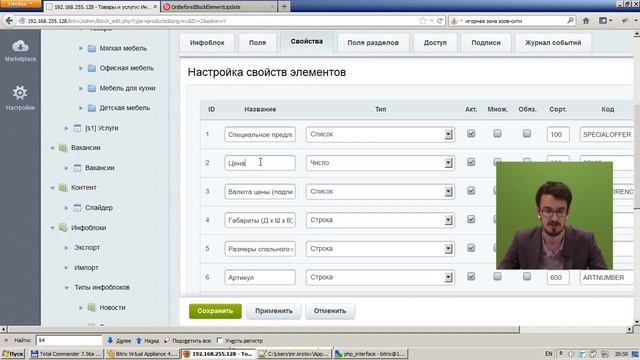
Task: Open Новости in the infoblock types tree
Action: (x=112, y=307)
